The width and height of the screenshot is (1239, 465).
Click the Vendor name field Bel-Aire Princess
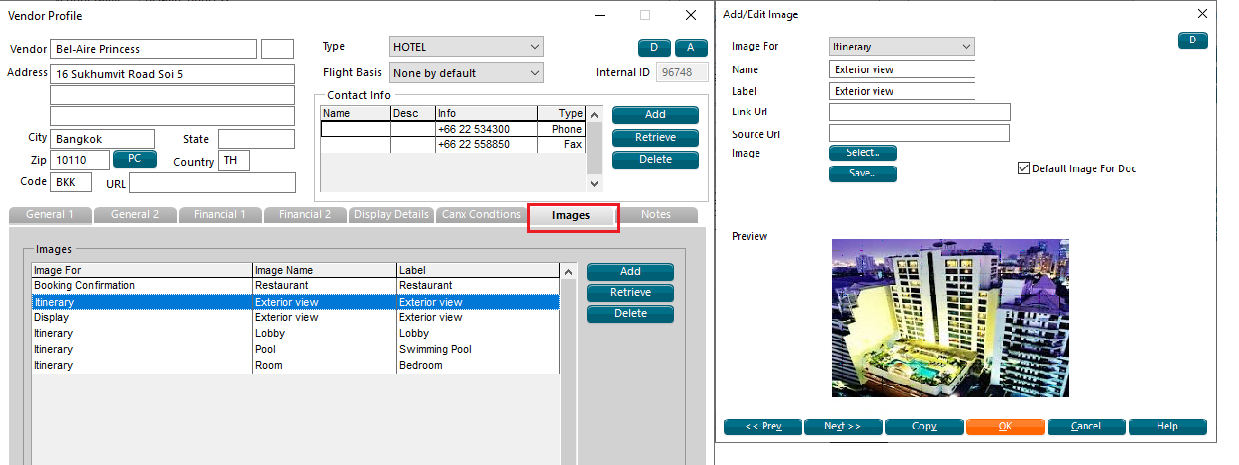(154, 49)
